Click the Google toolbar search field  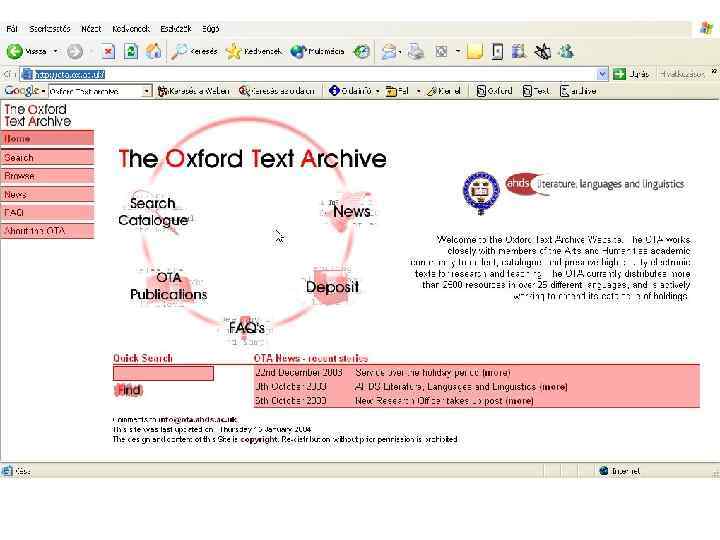pos(96,91)
